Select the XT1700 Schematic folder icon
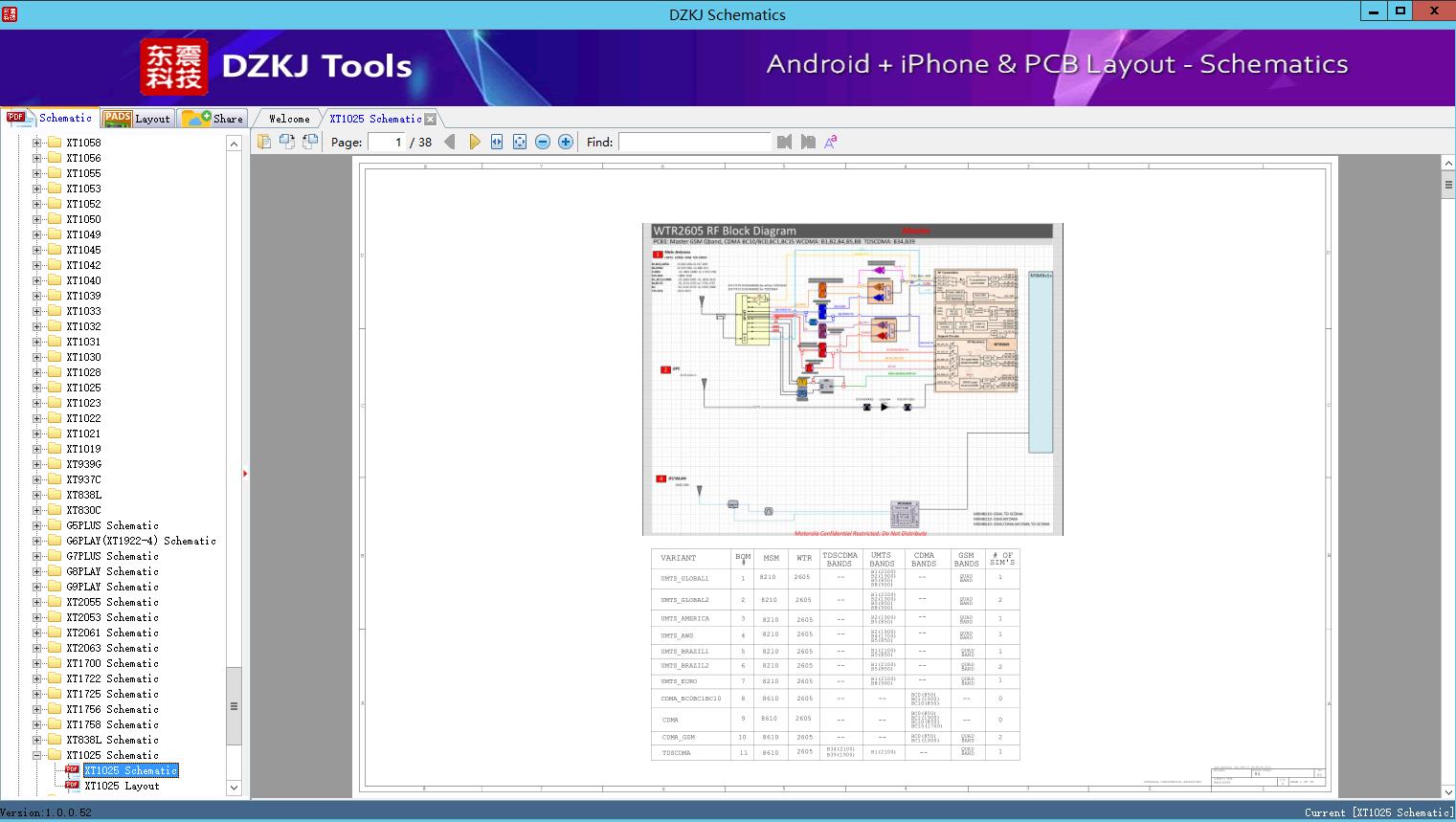The image size is (1456, 822). (x=55, y=663)
